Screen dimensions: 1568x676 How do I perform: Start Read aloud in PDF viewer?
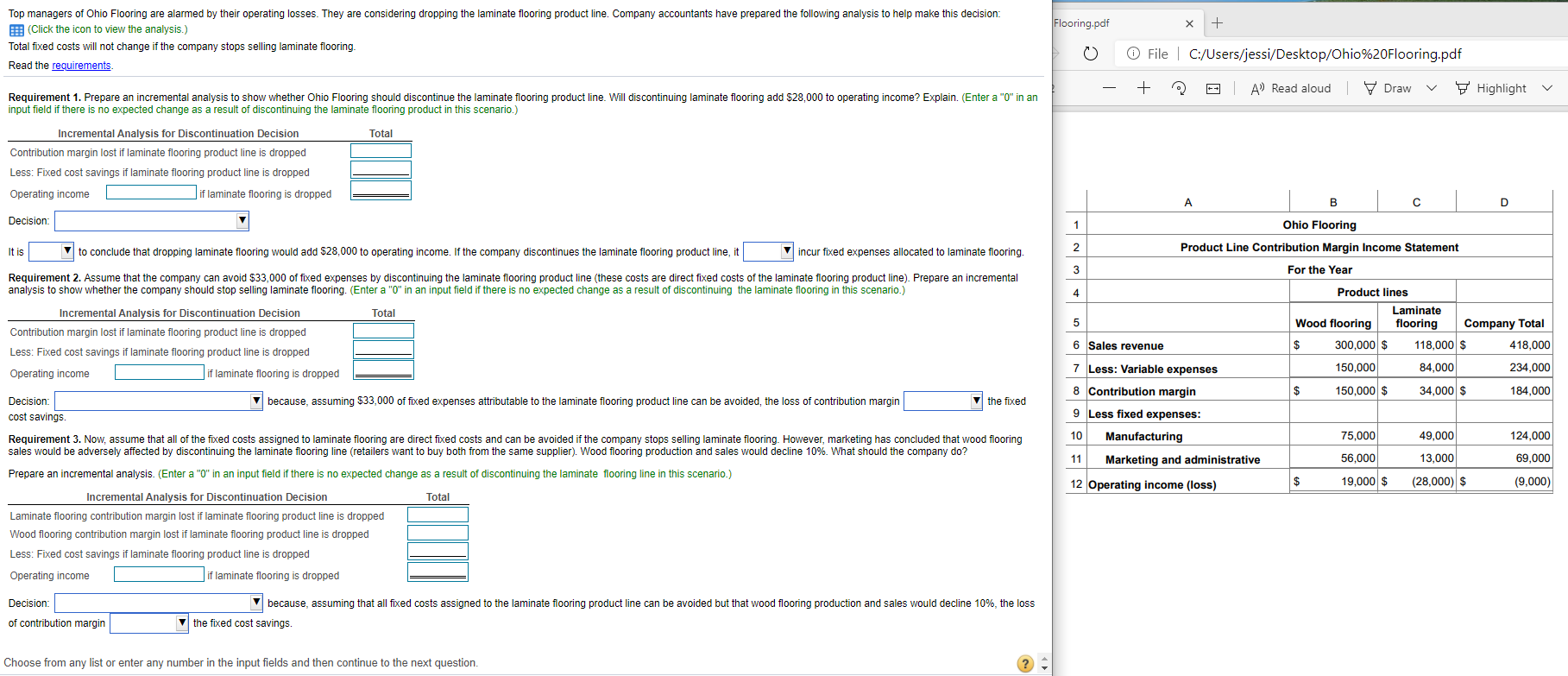[x=1291, y=88]
